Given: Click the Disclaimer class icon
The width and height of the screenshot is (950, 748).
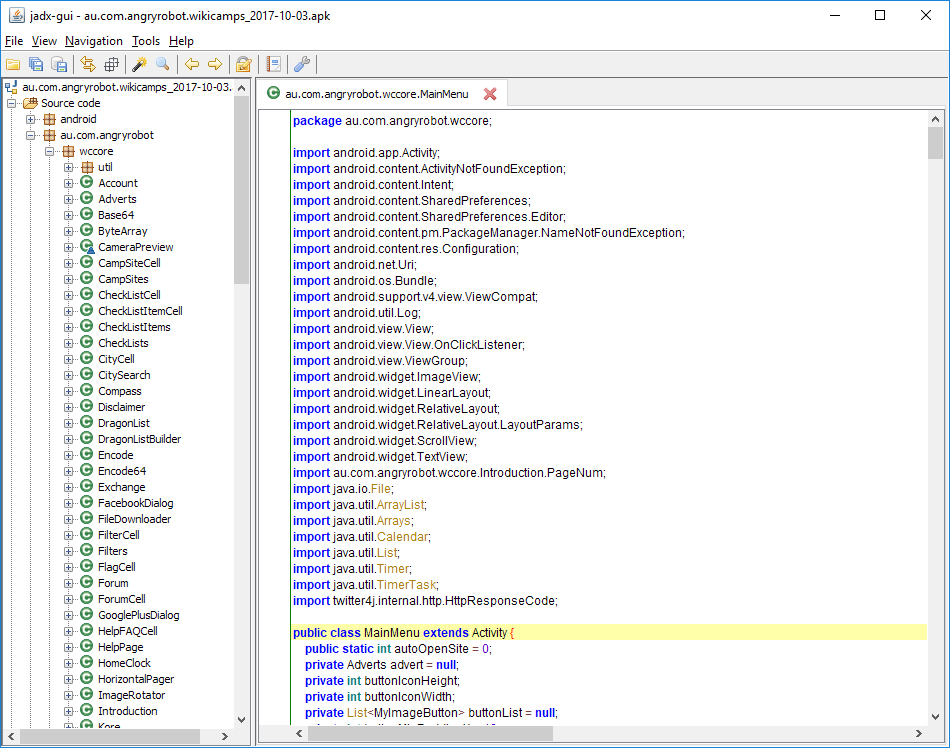Looking at the screenshot, I should tap(87, 406).
